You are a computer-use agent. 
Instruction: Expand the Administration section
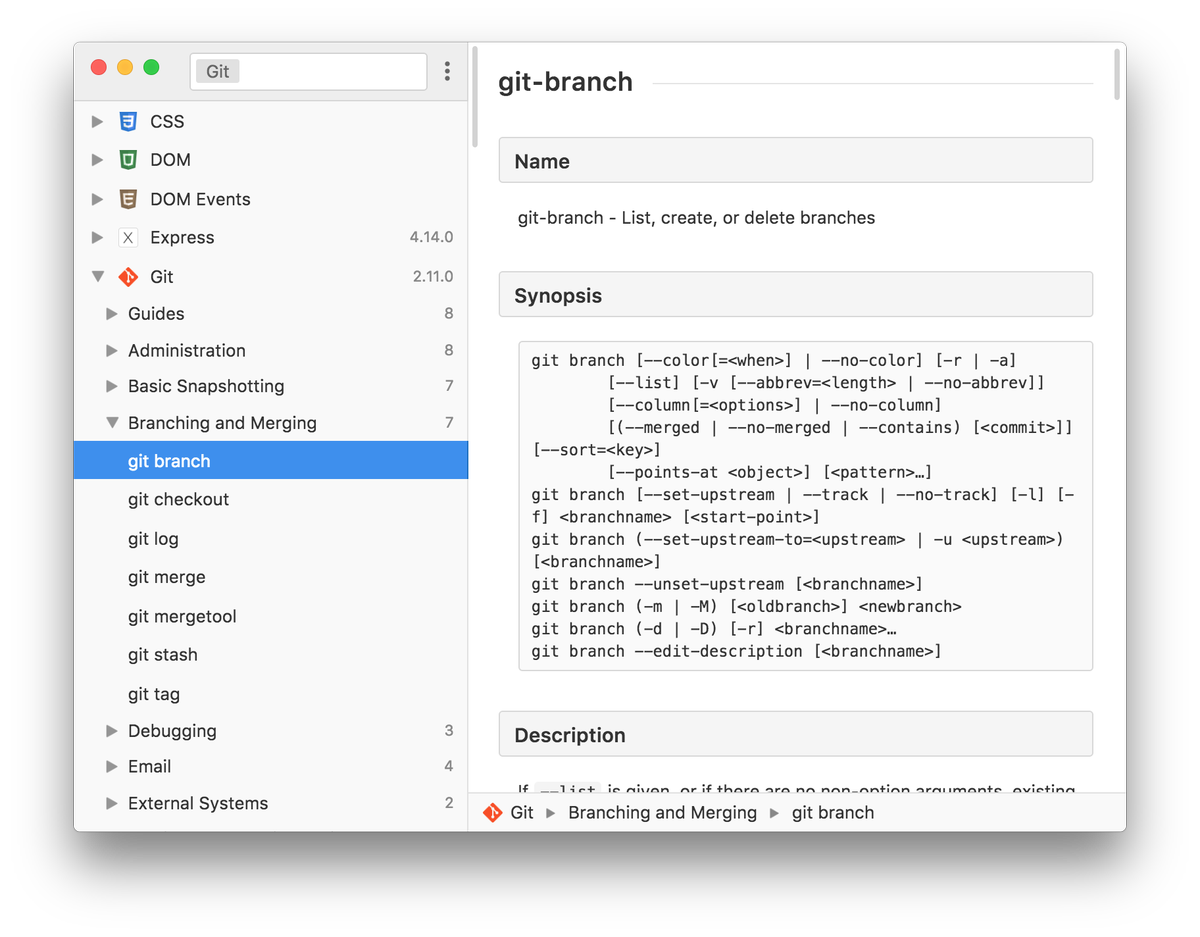coord(112,350)
